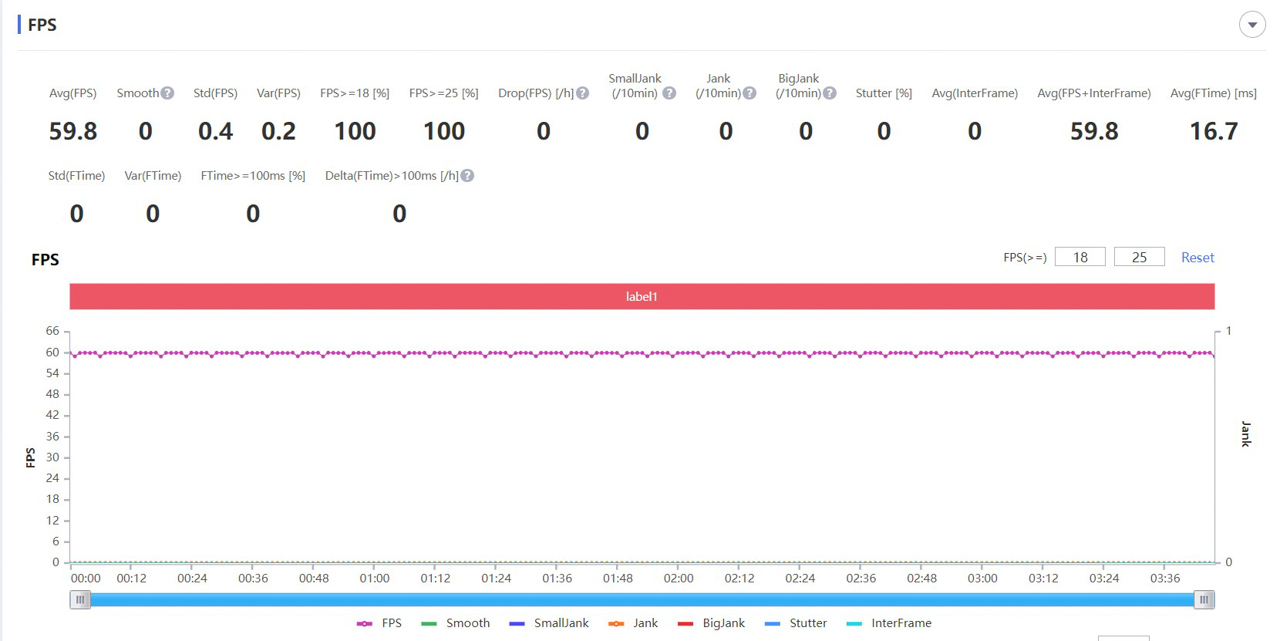Click the right handle of the time range slider
1280x641 pixels.
pyautogui.click(x=1204, y=599)
